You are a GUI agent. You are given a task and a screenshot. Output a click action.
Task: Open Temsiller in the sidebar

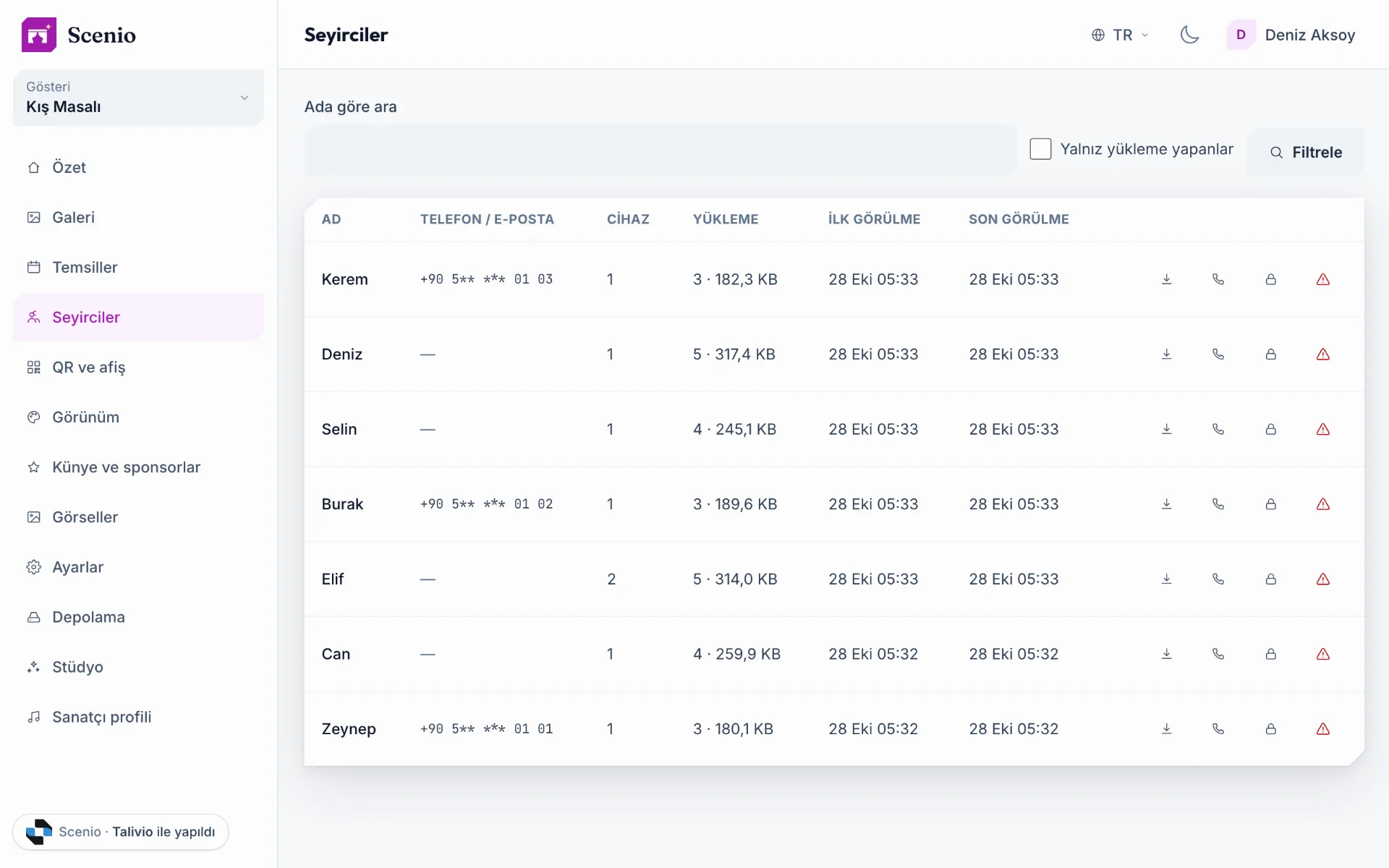(x=138, y=267)
